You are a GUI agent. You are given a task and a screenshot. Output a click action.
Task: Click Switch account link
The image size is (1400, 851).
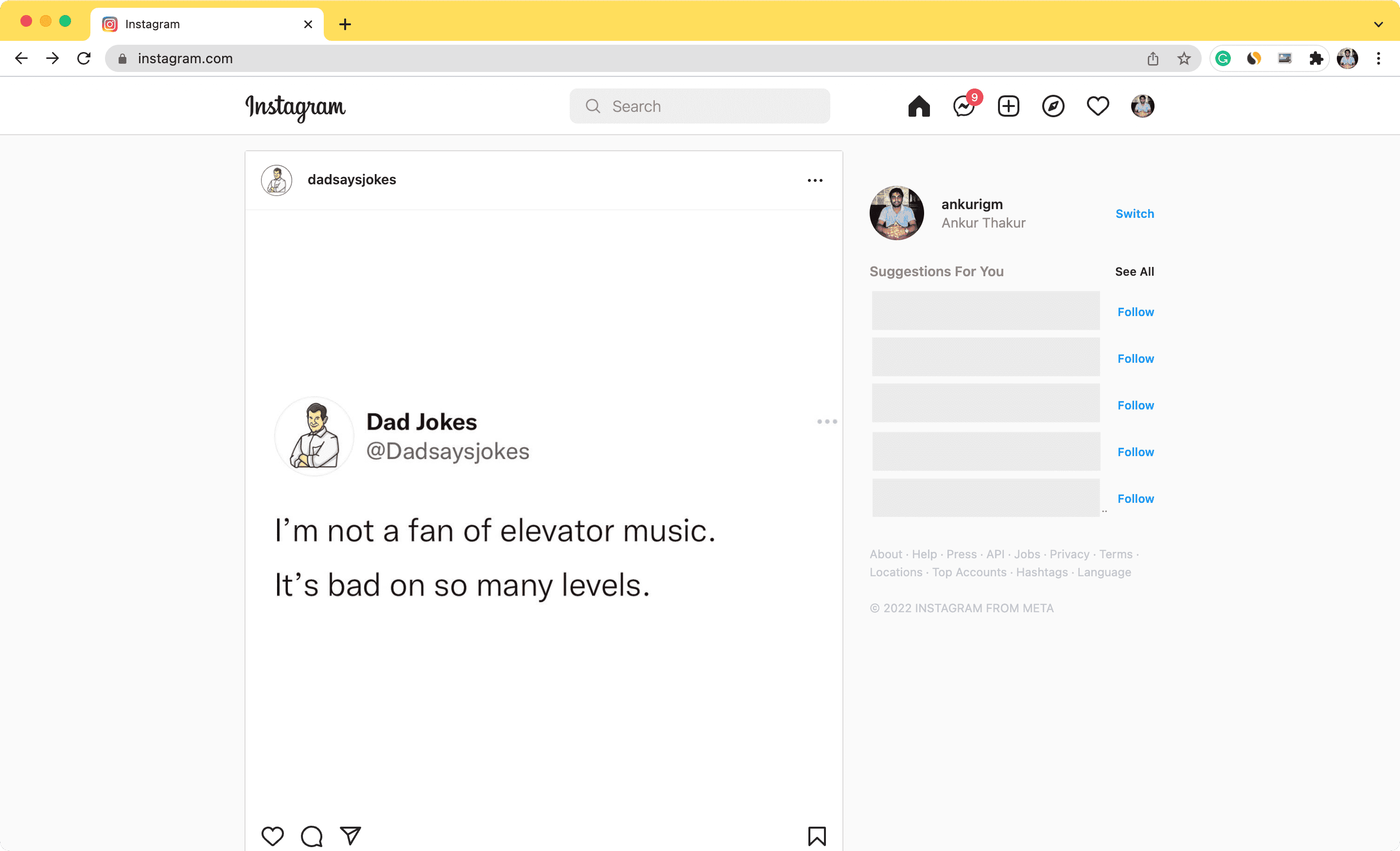point(1134,214)
